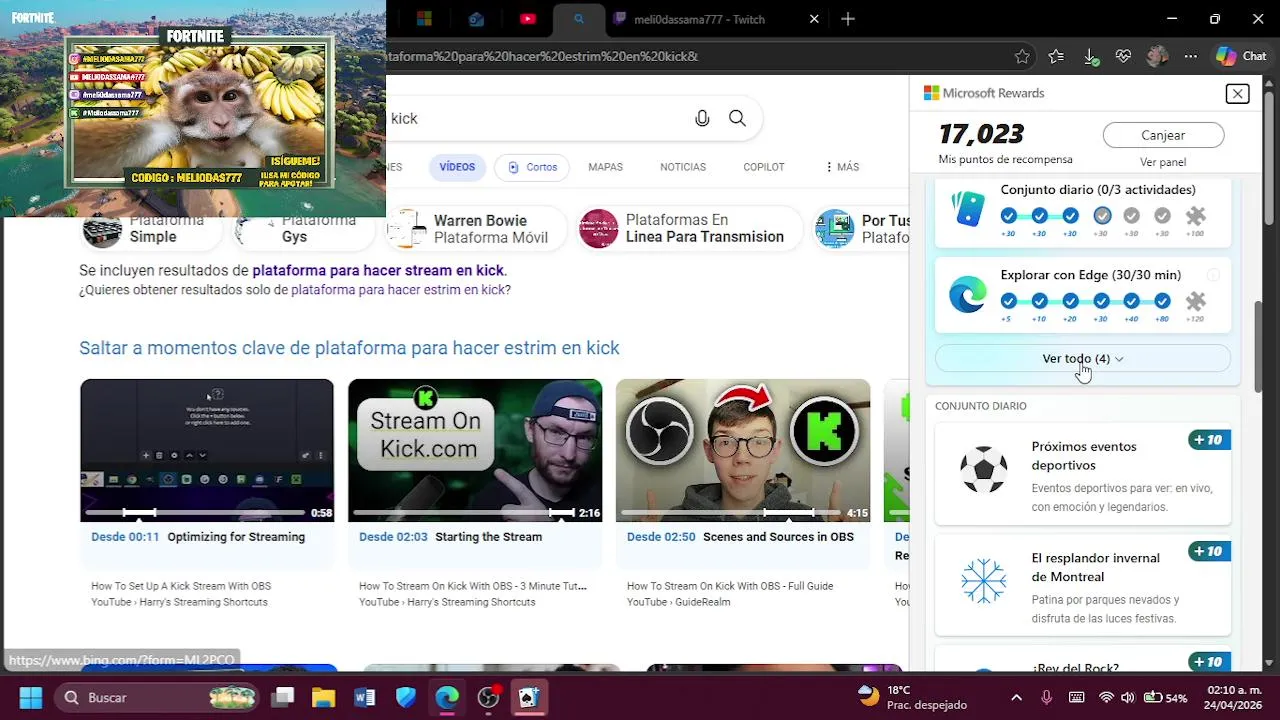Click the +80 checkmark in Explorar con Edge
The image size is (1280, 720).
pyautogui.click(x=1162, y=301)
